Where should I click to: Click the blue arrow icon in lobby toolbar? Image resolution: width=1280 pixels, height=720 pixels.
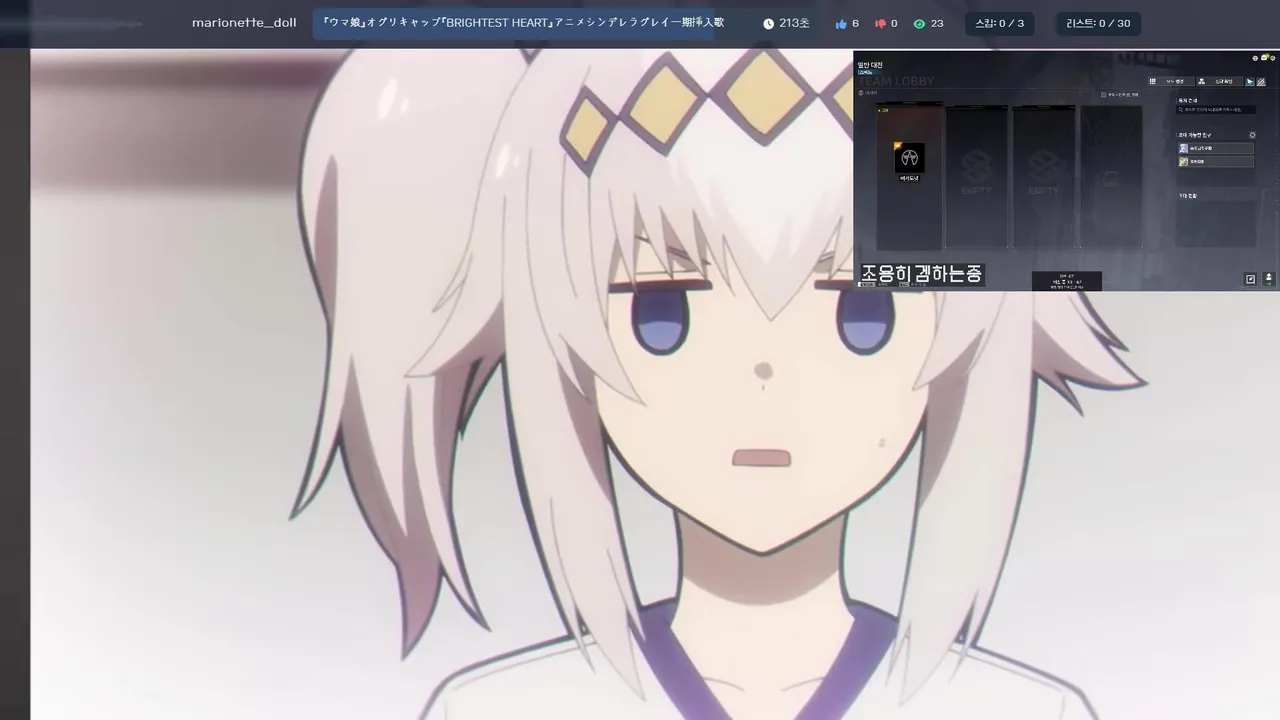pos(1250,81)
